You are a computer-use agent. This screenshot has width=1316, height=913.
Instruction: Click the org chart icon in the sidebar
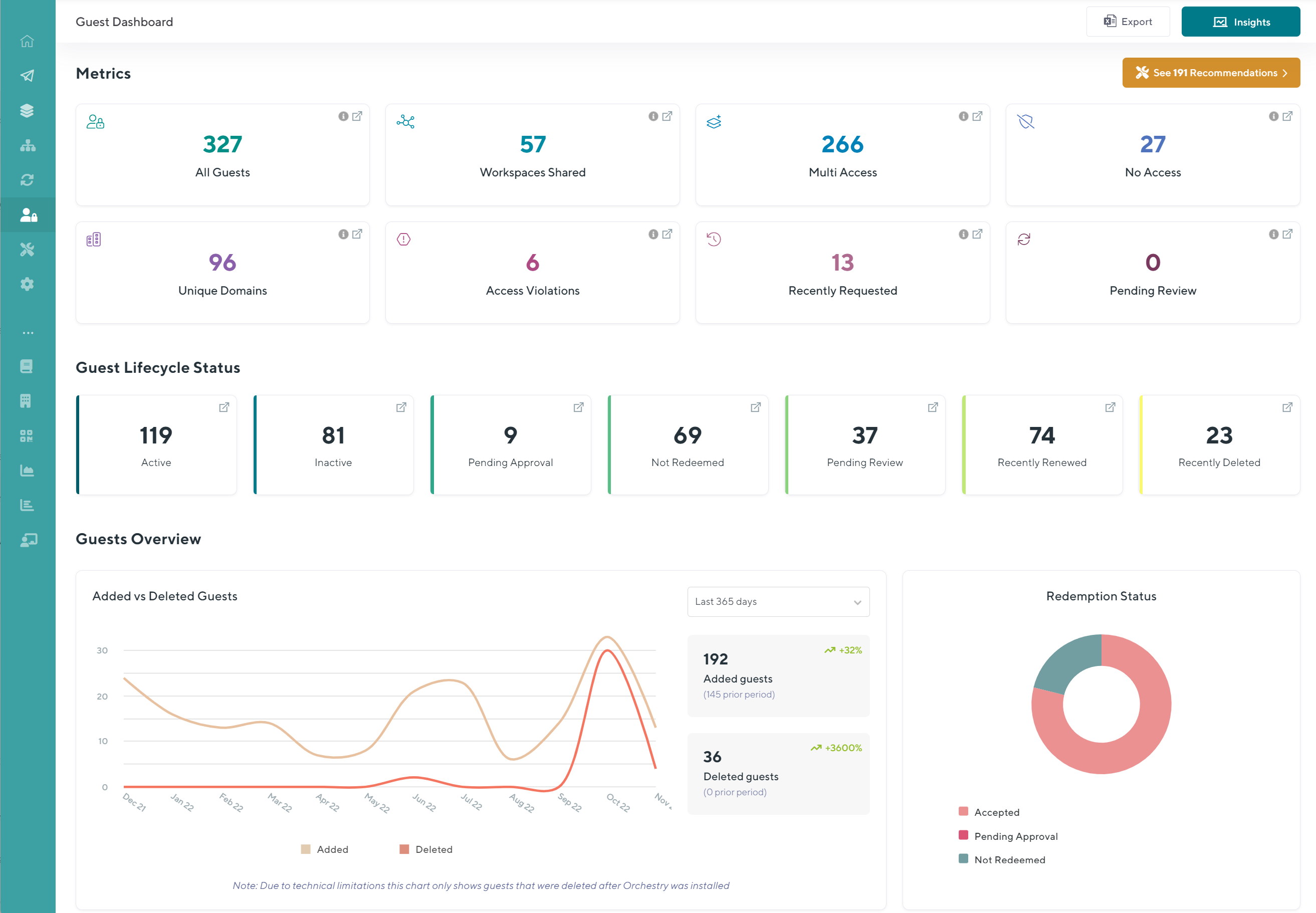pyautogui.click(x=27, y=146)
